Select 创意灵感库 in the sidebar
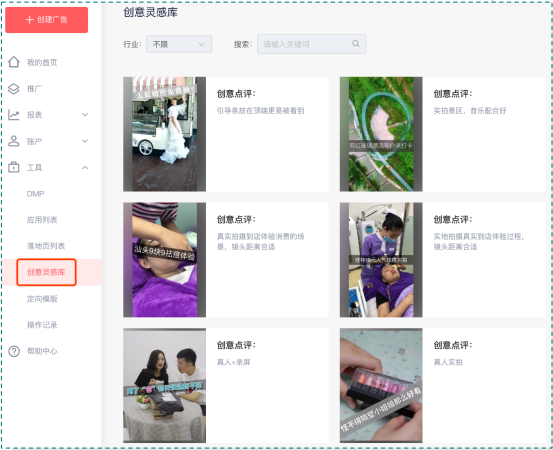The width and height of the screenshot is (553, 450). (x=46, y=272)
